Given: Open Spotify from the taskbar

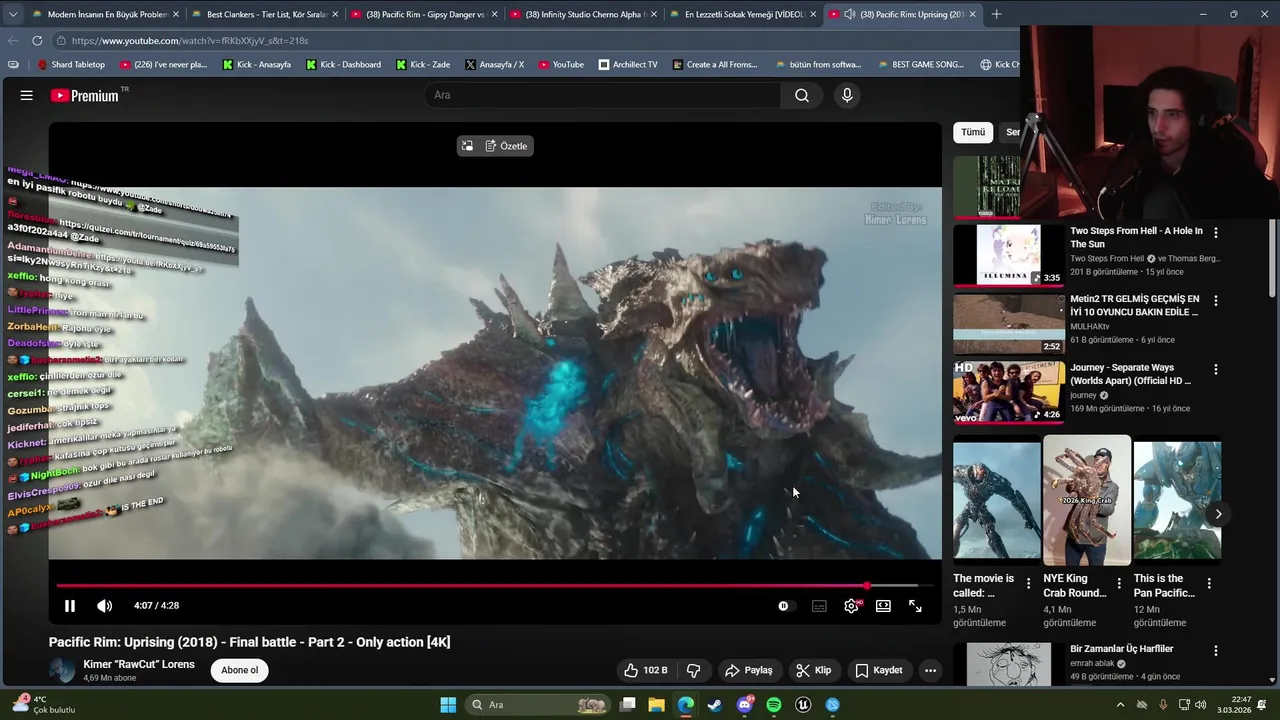Looking at the screenshot, I should point(773,705).
